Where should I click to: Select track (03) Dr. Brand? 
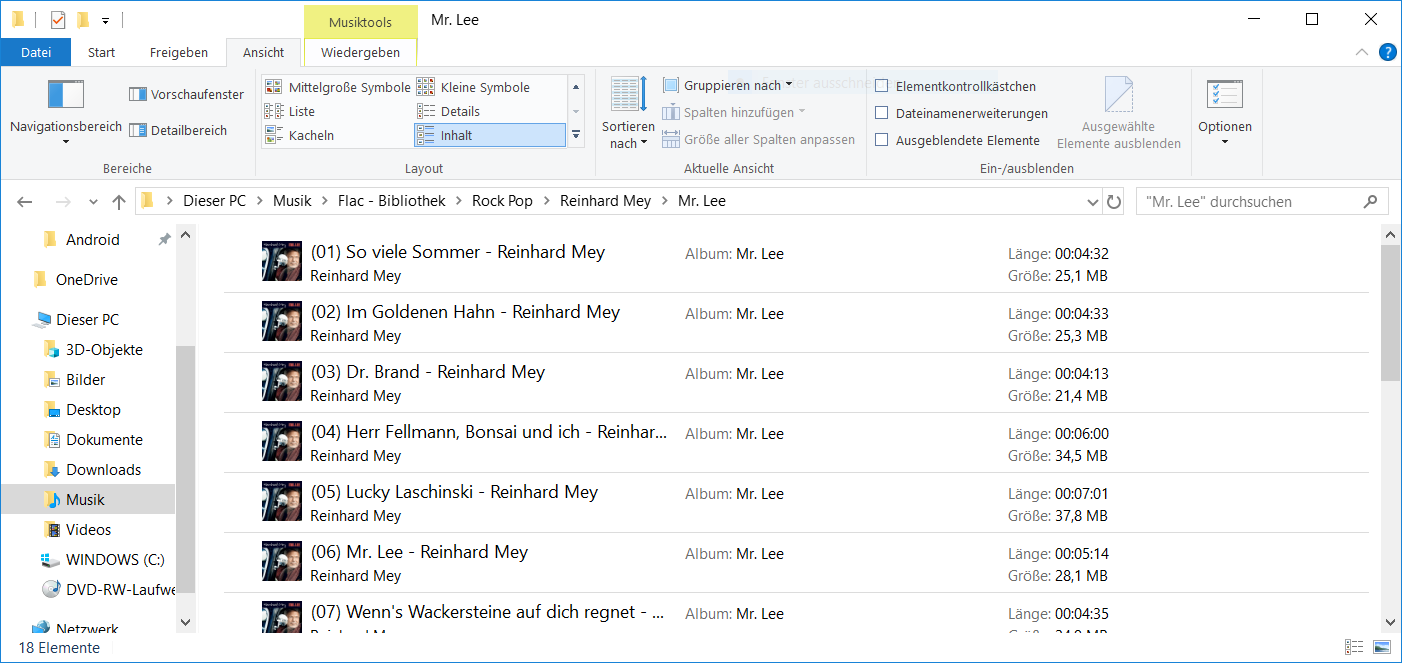(x=797, y=383)
